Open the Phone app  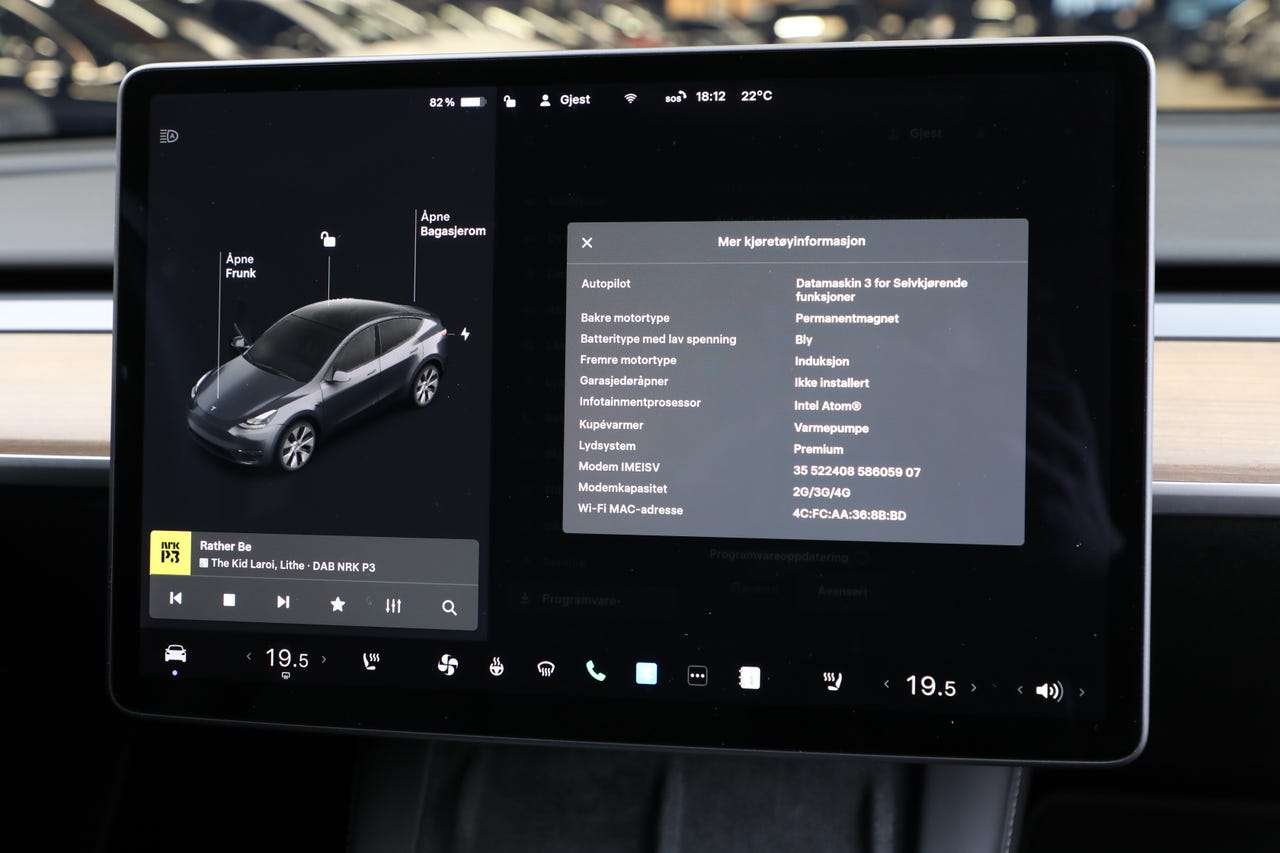click(x=596, y=671)
